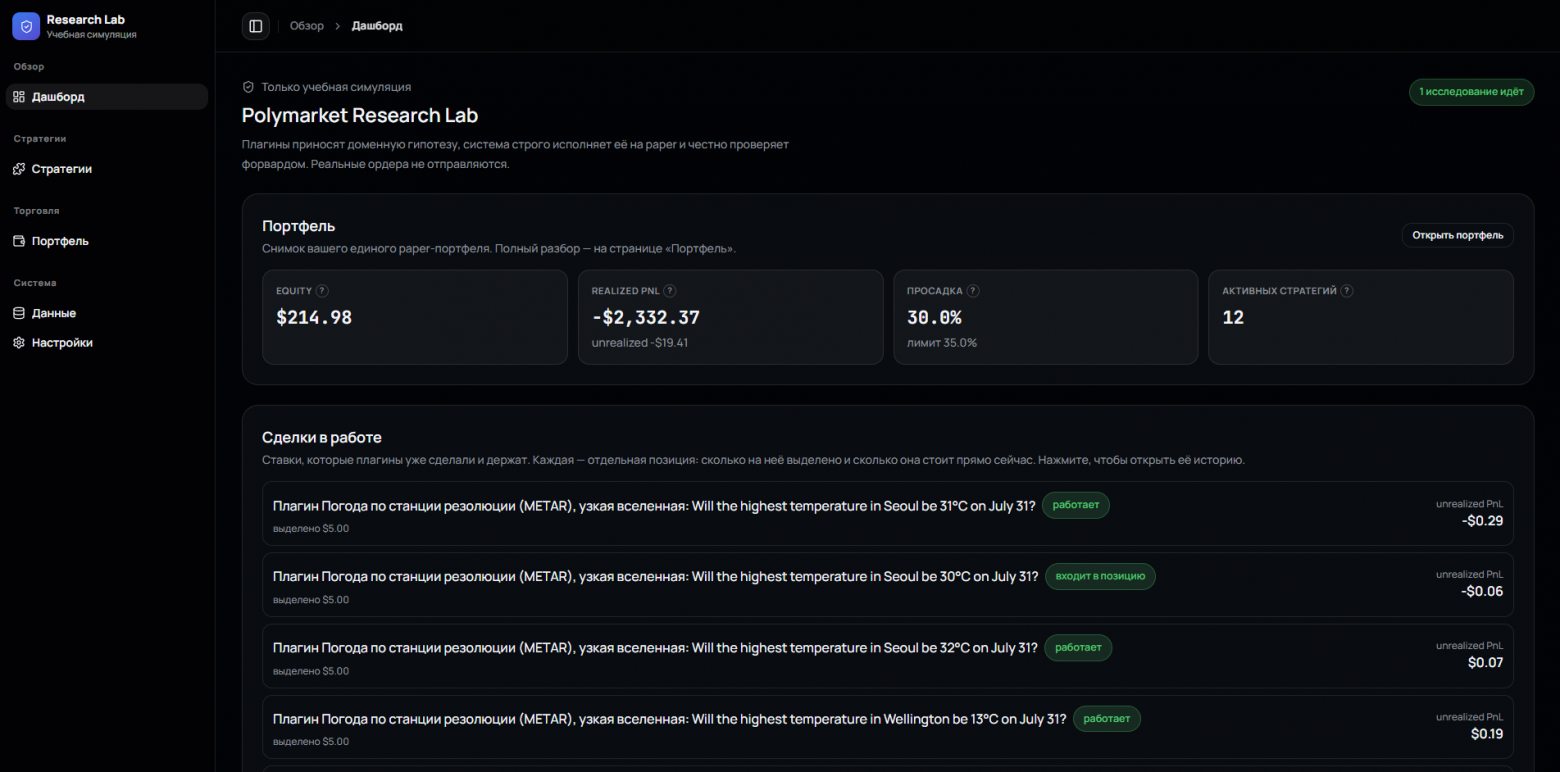Click the Данные database icon in sidebar
Viewport: 1560px width, 772px height.
19,313
